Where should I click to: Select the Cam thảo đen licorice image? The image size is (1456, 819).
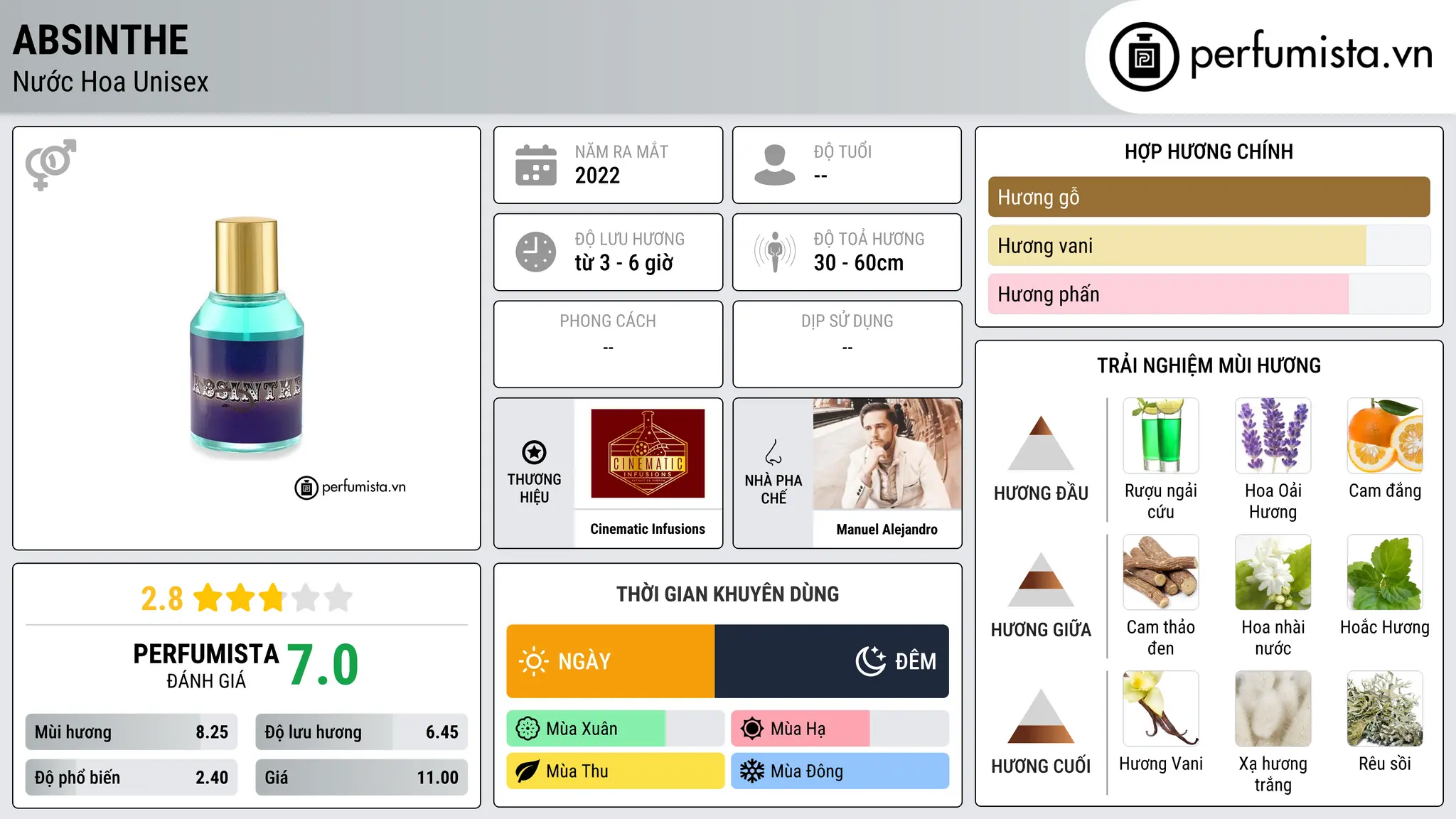(1161, 572)
